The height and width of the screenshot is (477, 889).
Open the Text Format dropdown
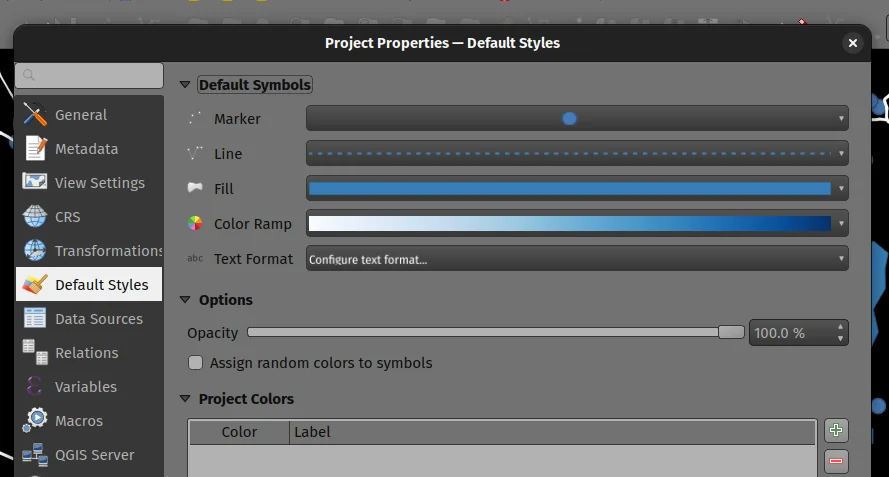coord(841,259)
